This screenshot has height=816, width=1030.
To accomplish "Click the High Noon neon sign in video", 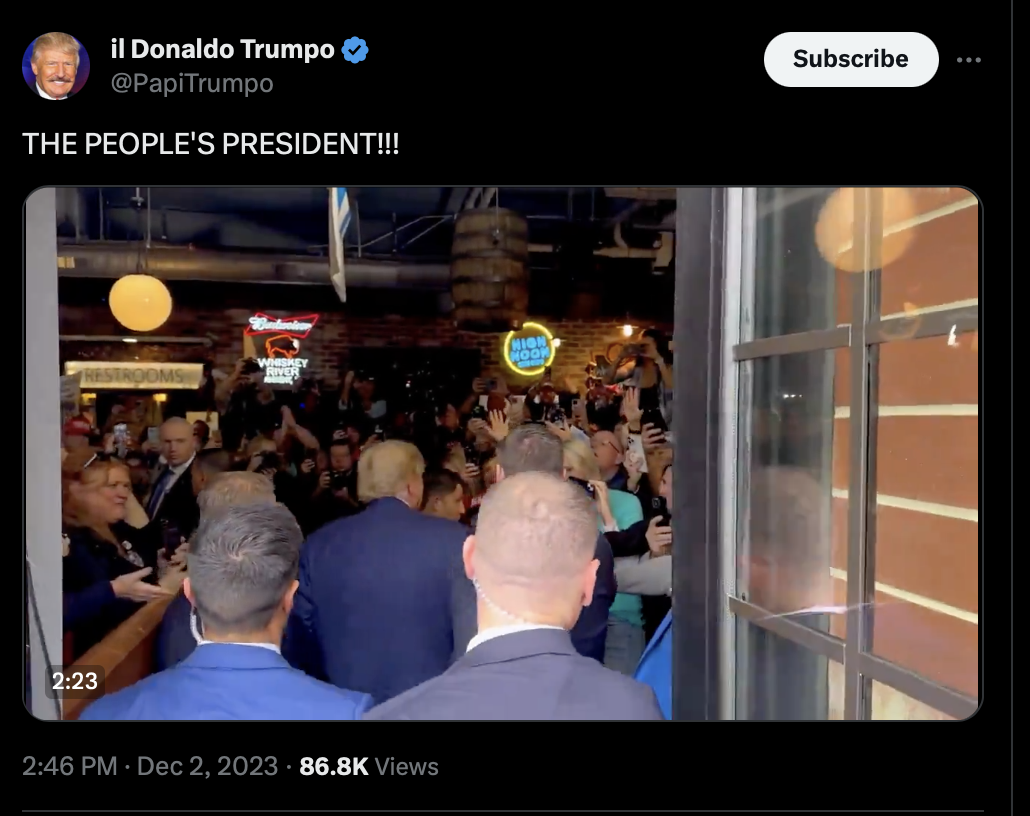I will click(x=529, y=350).
